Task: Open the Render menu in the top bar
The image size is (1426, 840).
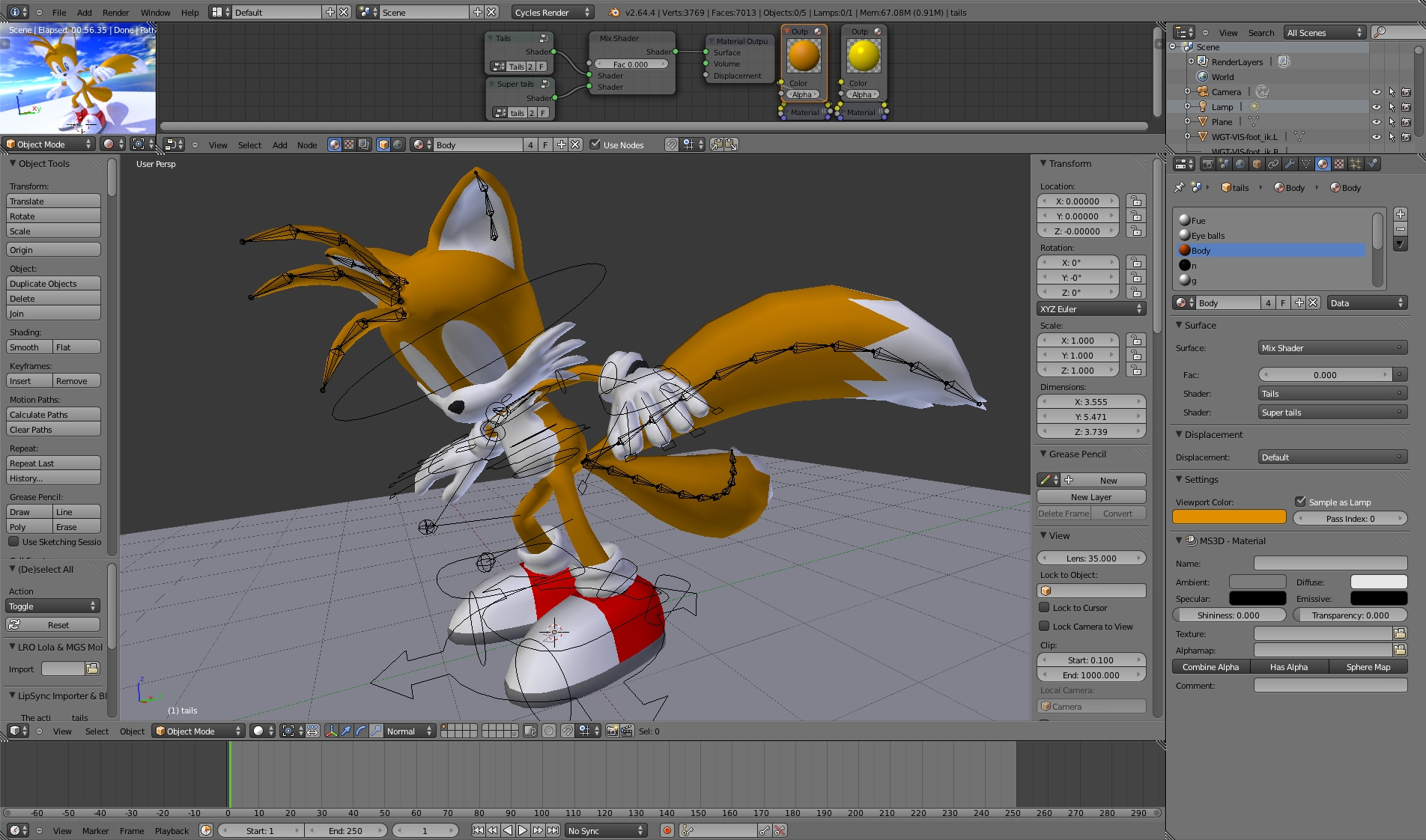Action: (x=115, y=12)
